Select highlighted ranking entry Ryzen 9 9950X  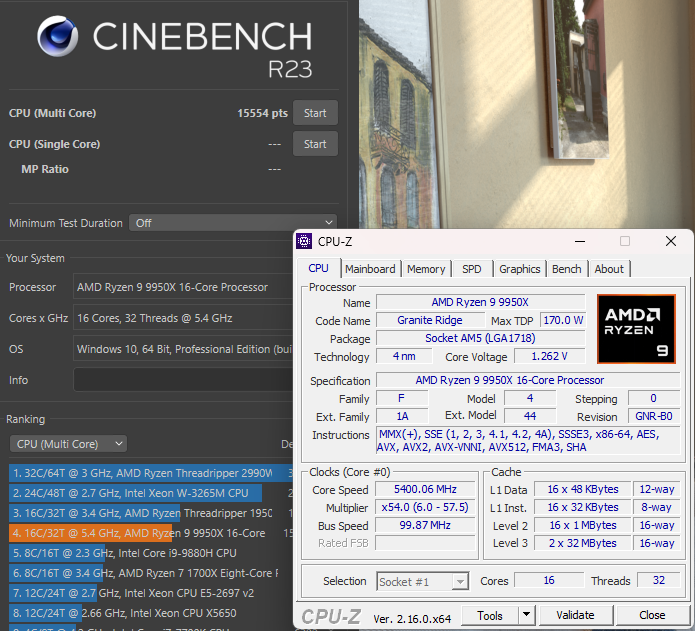tap(151, 533)
